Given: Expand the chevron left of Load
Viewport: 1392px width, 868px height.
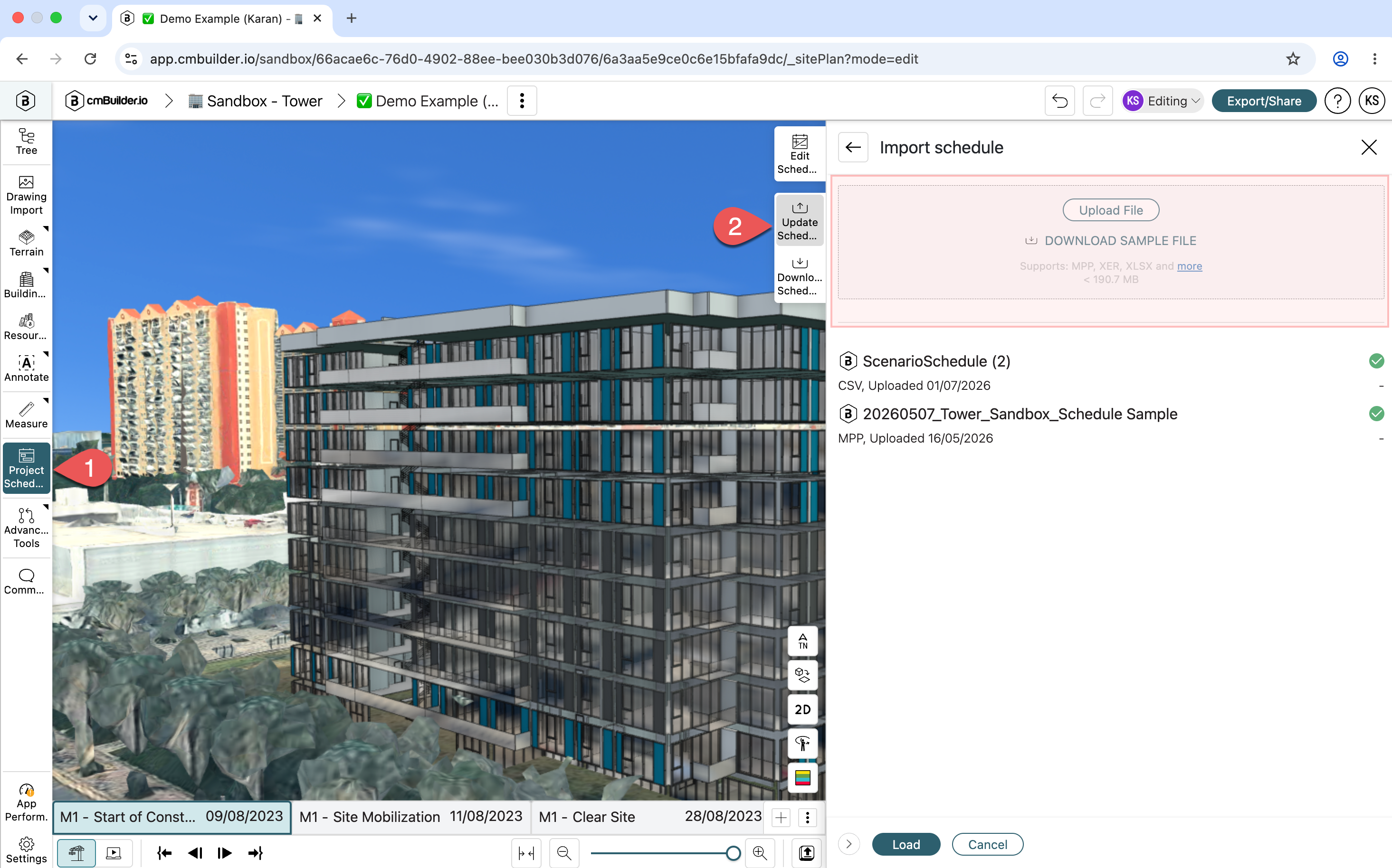Looking at the screenshot, I should (x=849, y=844).
